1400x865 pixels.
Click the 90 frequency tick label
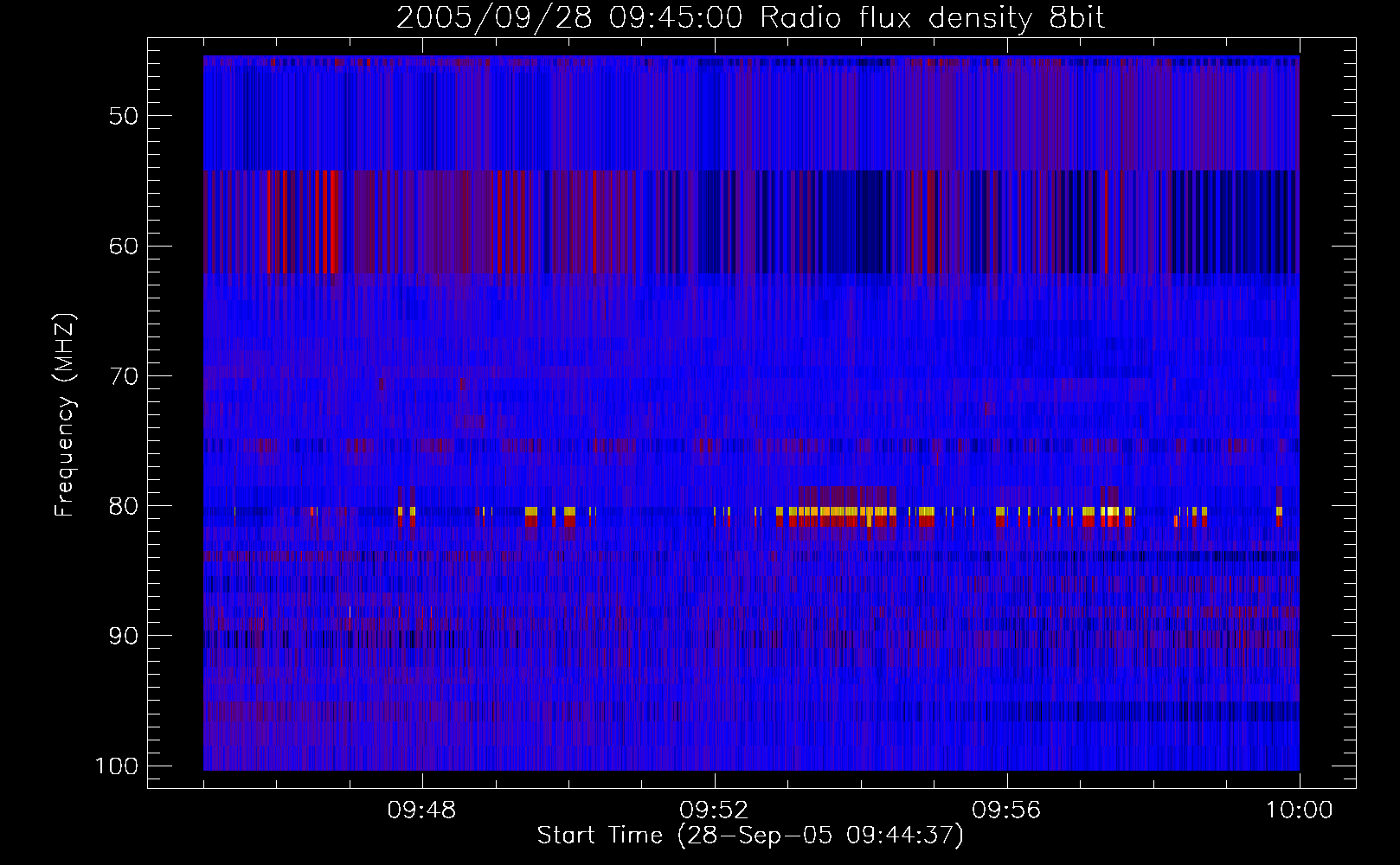tap(124, 636)
